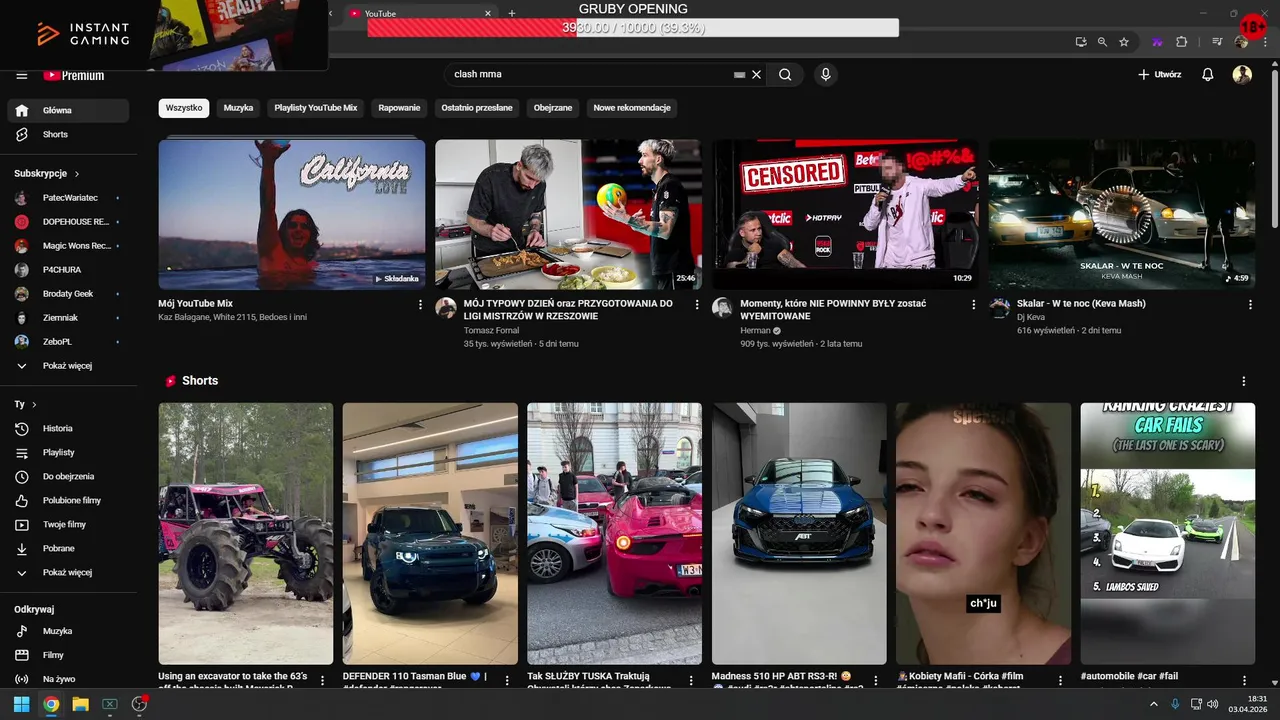Expand Pokaż więcej under Subskrypcje
Screen dimensions: 1280x720
tap(68, 366)
